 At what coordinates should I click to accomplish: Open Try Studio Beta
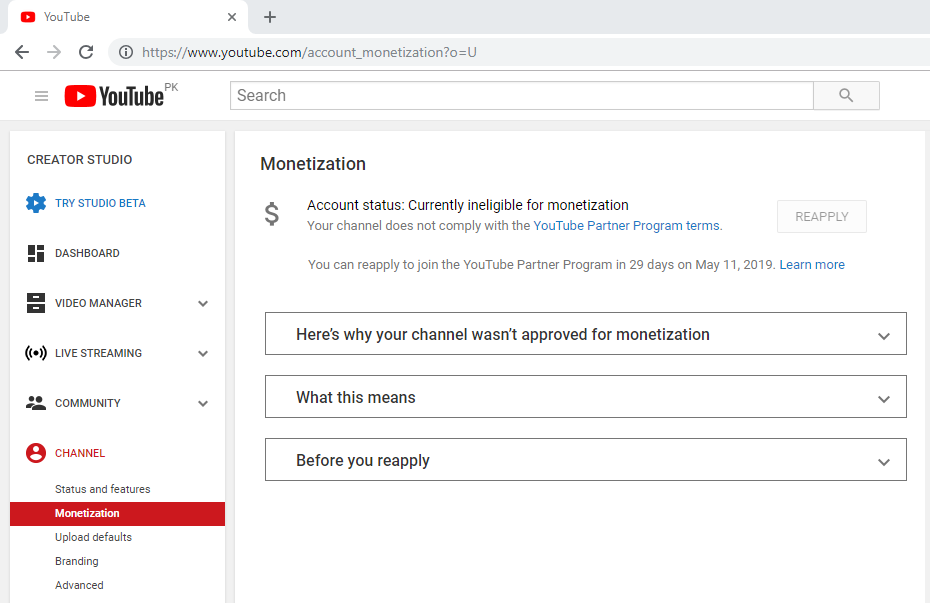point(100,203)
